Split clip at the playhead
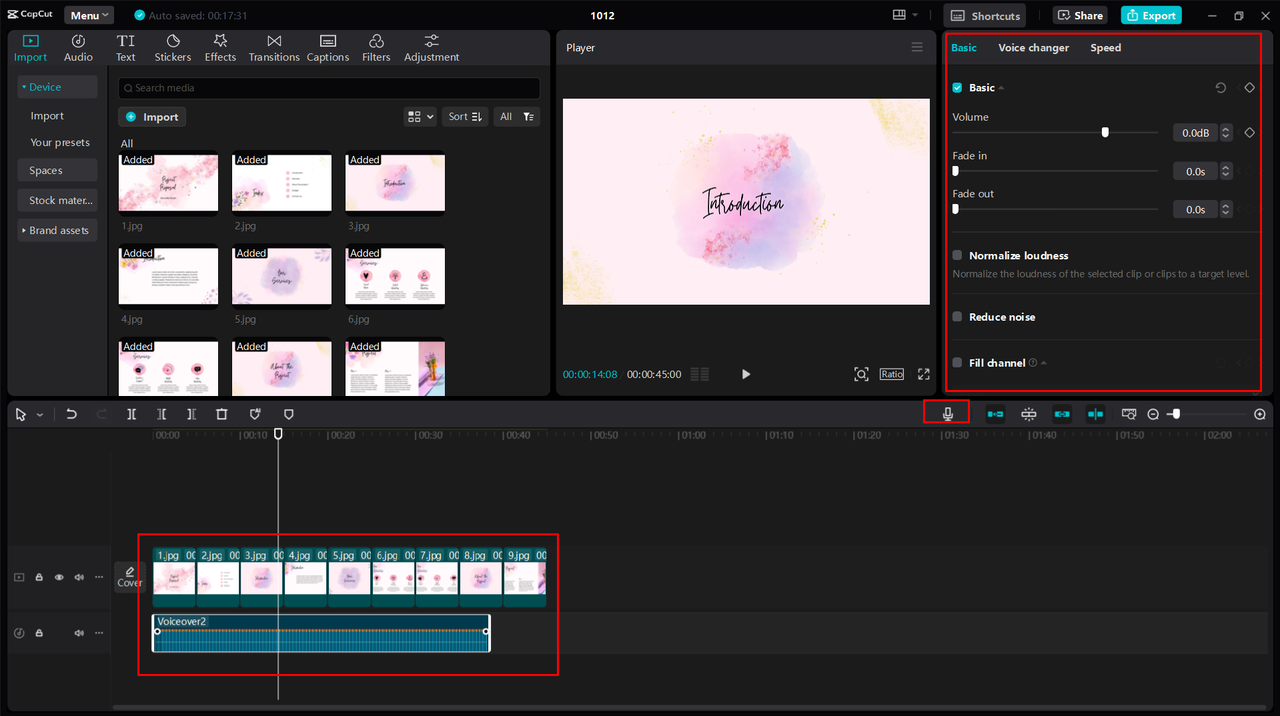This screenshot has width=1280, height=716. (131, 414)
